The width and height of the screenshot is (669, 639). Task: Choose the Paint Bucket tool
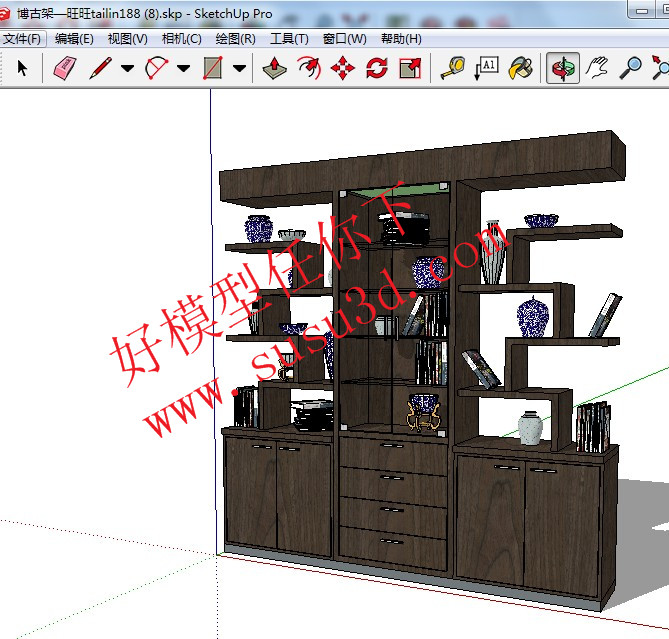tap(520, 68)
